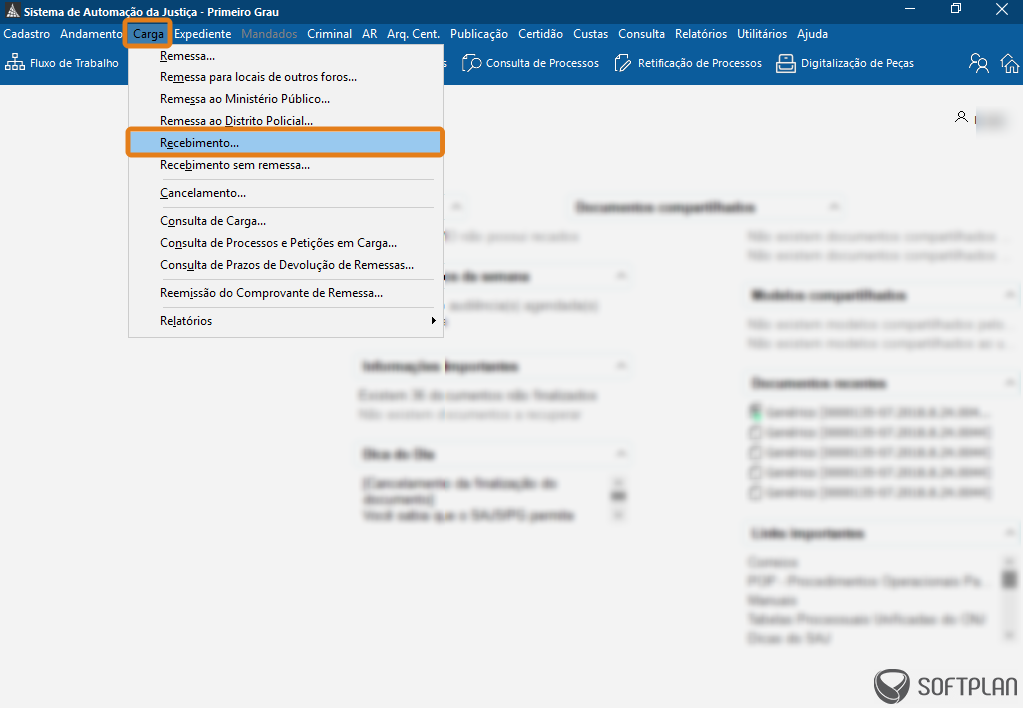1023x708 pixels.
Task: Select Consulta de Processos e Petições em Carga
Action: pyautogui.click(x=286, y=243)
